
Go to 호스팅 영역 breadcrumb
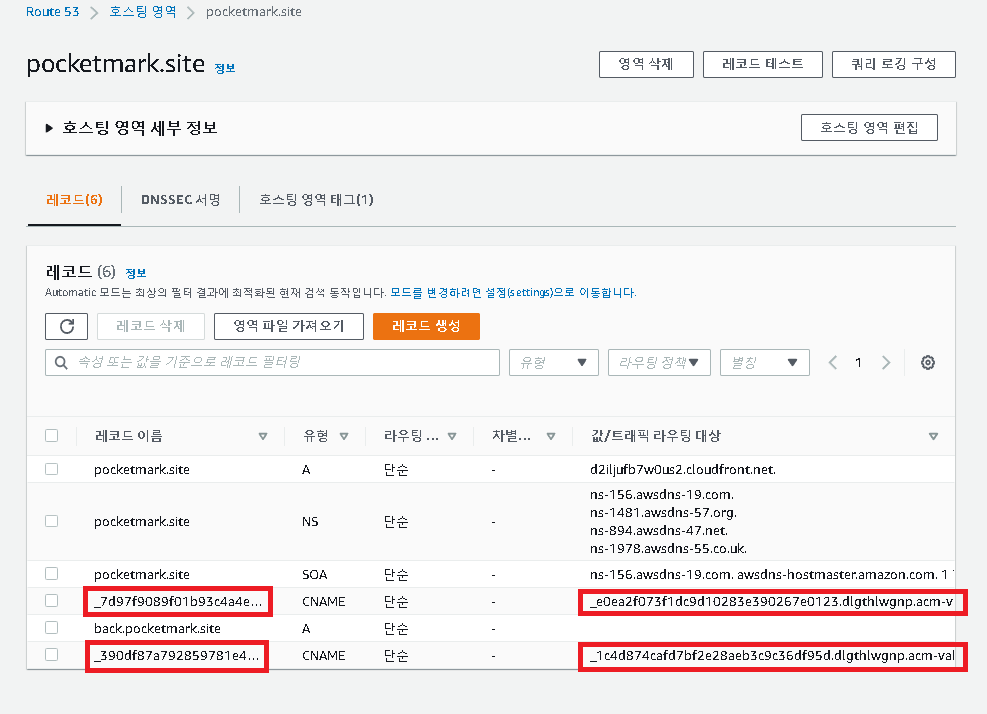pyautogui.click(x=143, y=11)
